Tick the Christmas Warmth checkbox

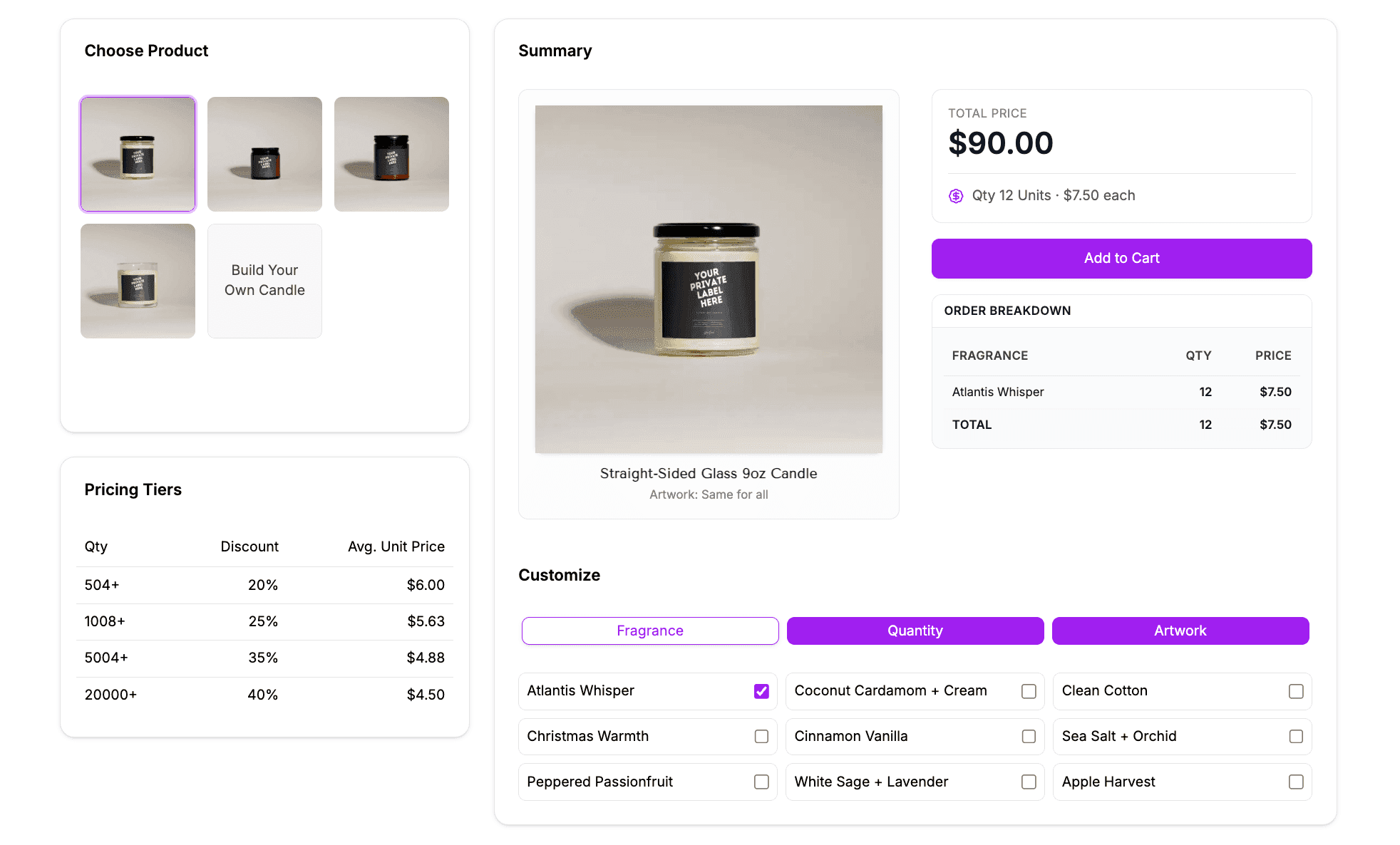tap(761, 737)
